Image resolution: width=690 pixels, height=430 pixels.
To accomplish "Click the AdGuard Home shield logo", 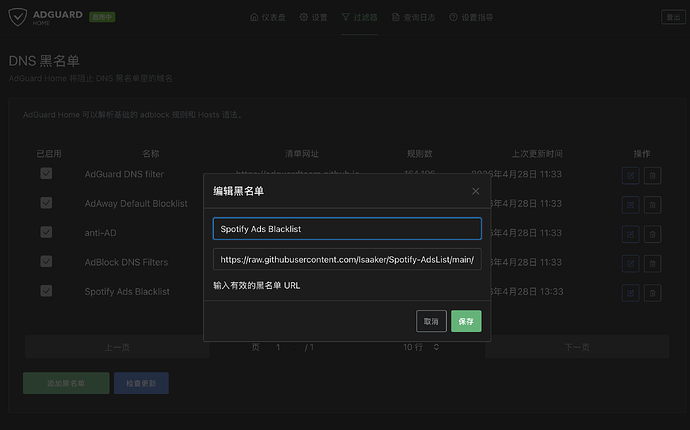I will [18, 17].
